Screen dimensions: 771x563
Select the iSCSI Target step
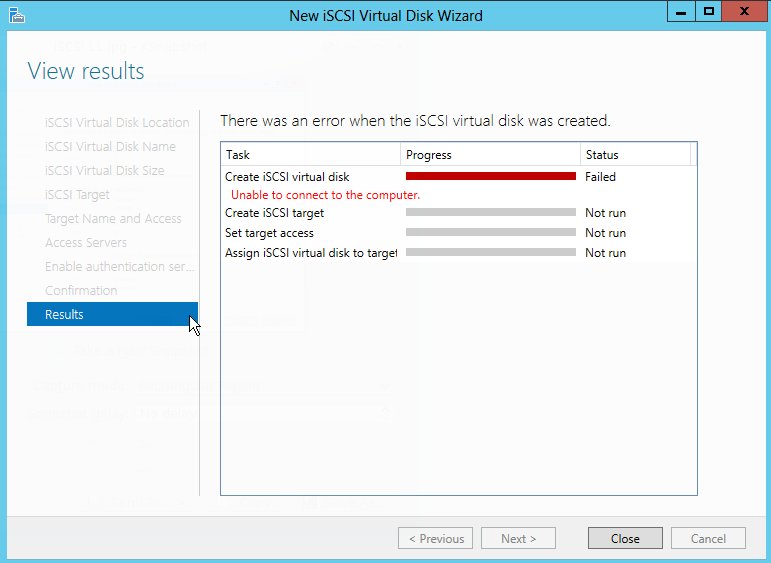pyautogui.click(x=77, y=194)
